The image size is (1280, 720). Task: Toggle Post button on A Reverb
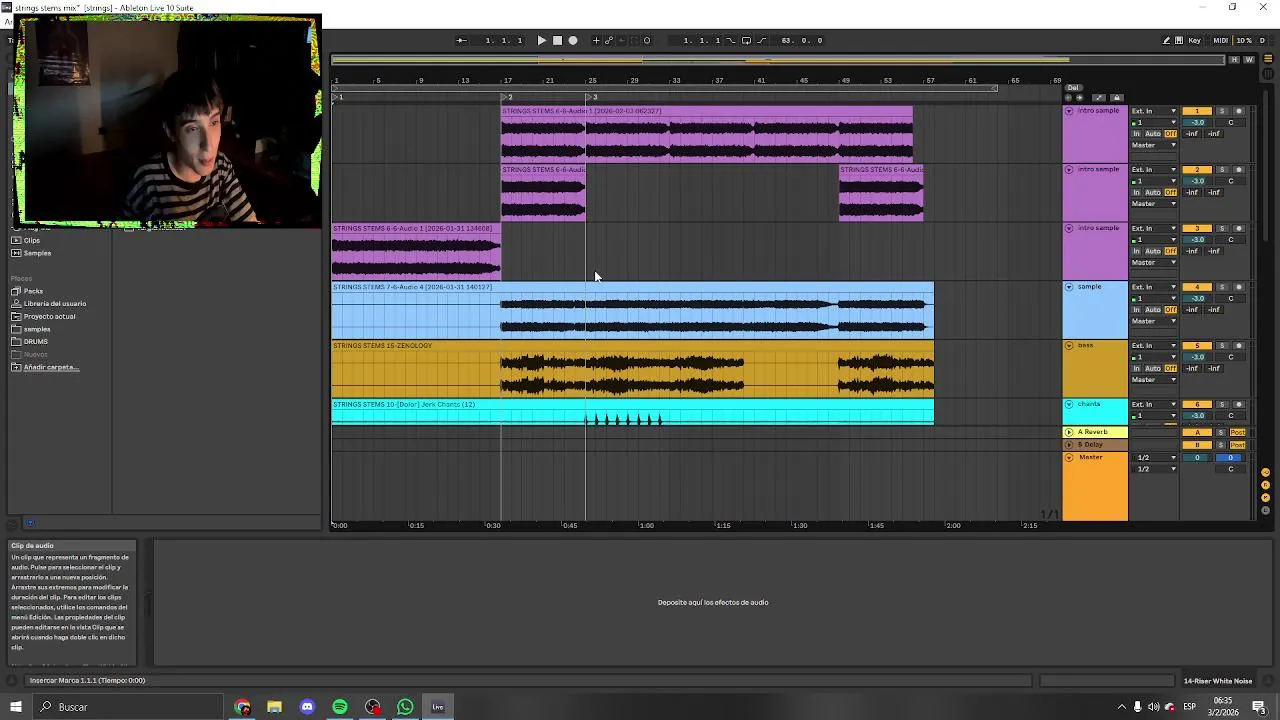pyautogui.click(x=1238, y=432)
